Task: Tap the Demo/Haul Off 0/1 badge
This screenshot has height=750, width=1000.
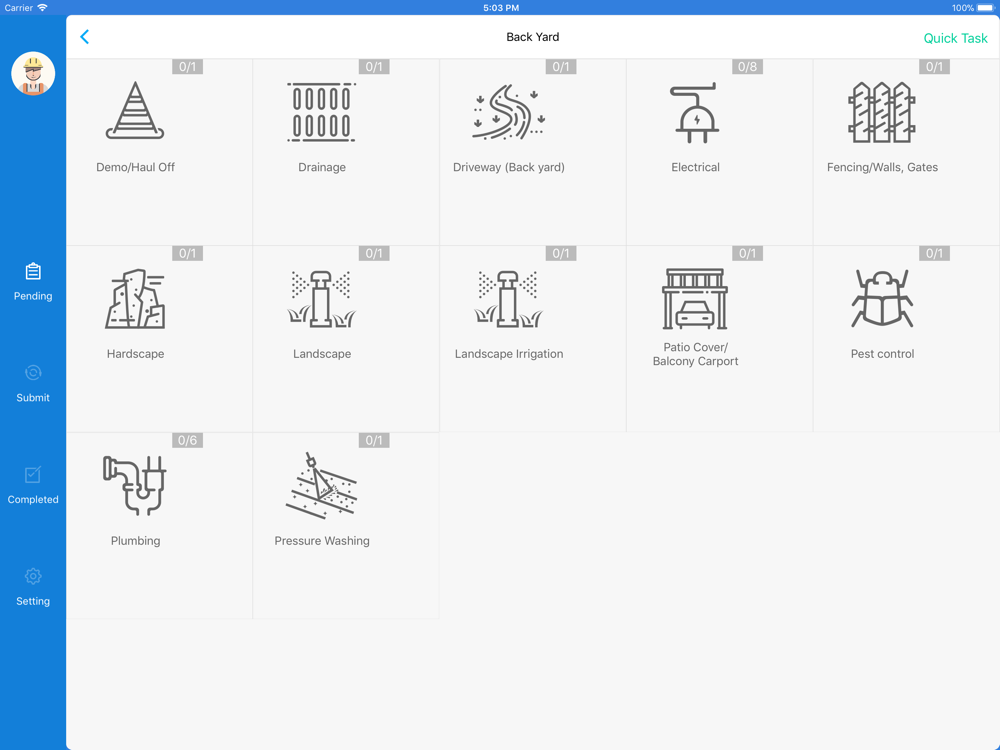Action: 187,66
